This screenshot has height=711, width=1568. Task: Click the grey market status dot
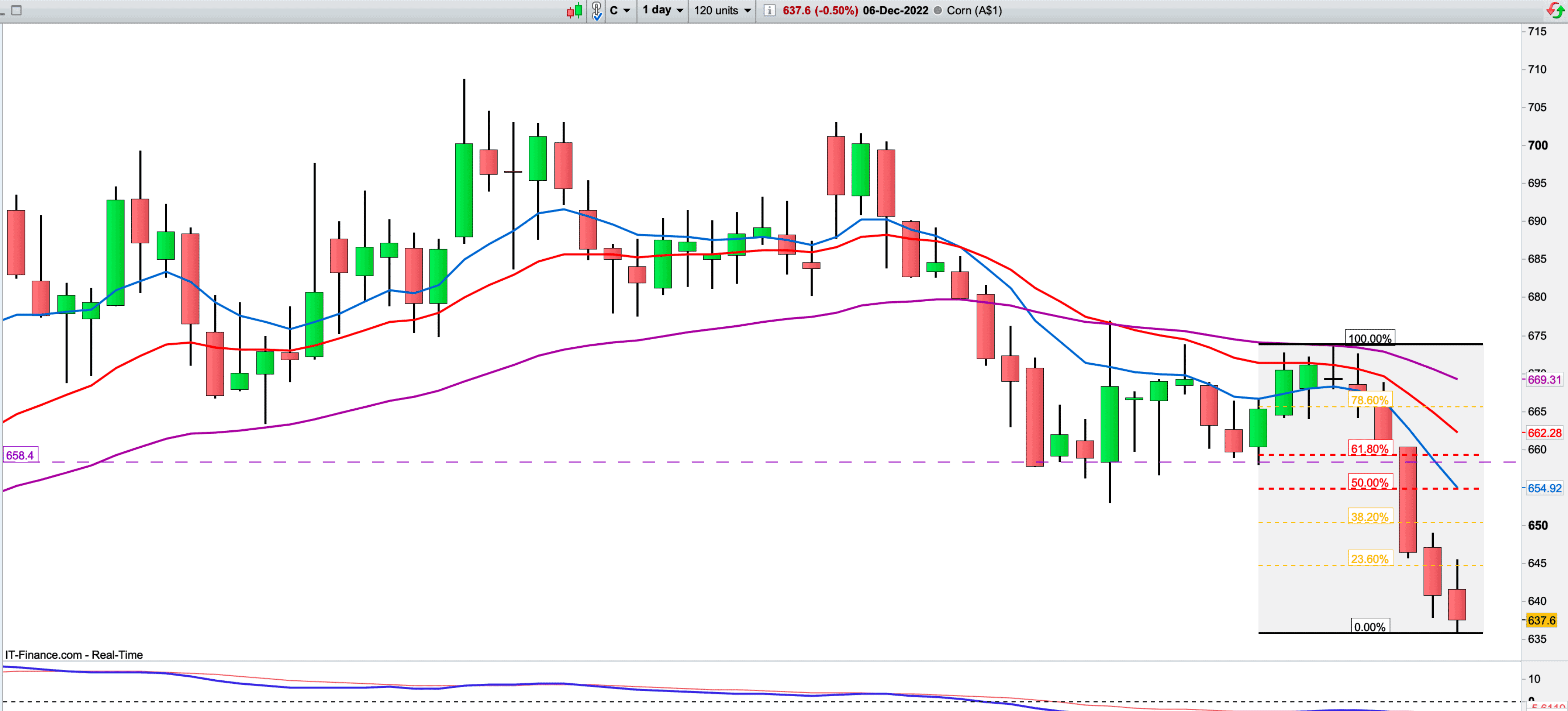[x=937, y=10]
